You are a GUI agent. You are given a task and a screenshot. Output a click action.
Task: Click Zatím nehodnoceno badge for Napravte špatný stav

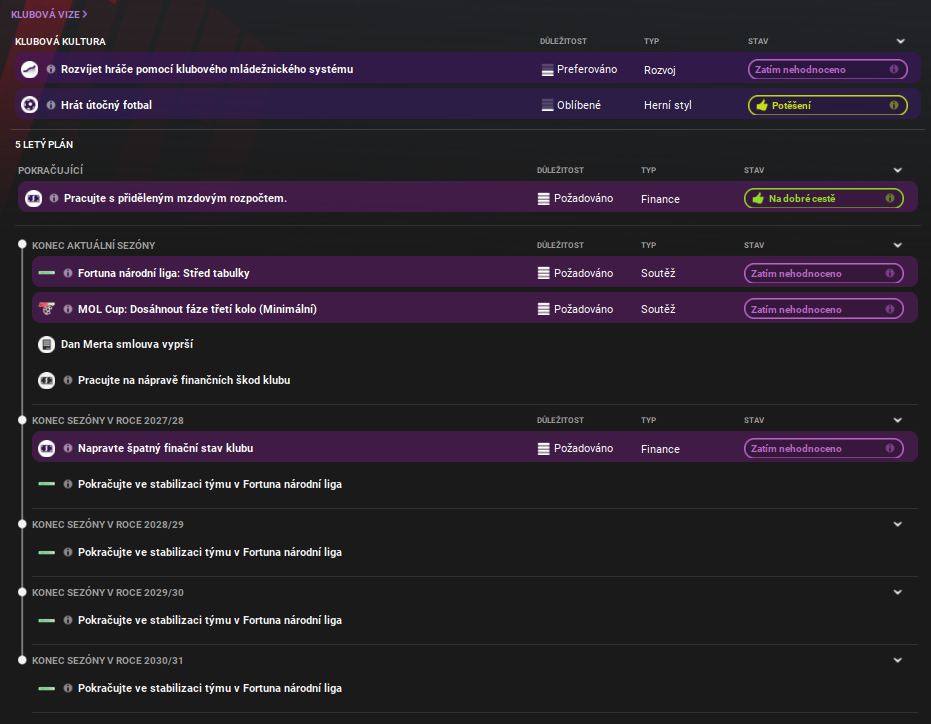[824, 448]
